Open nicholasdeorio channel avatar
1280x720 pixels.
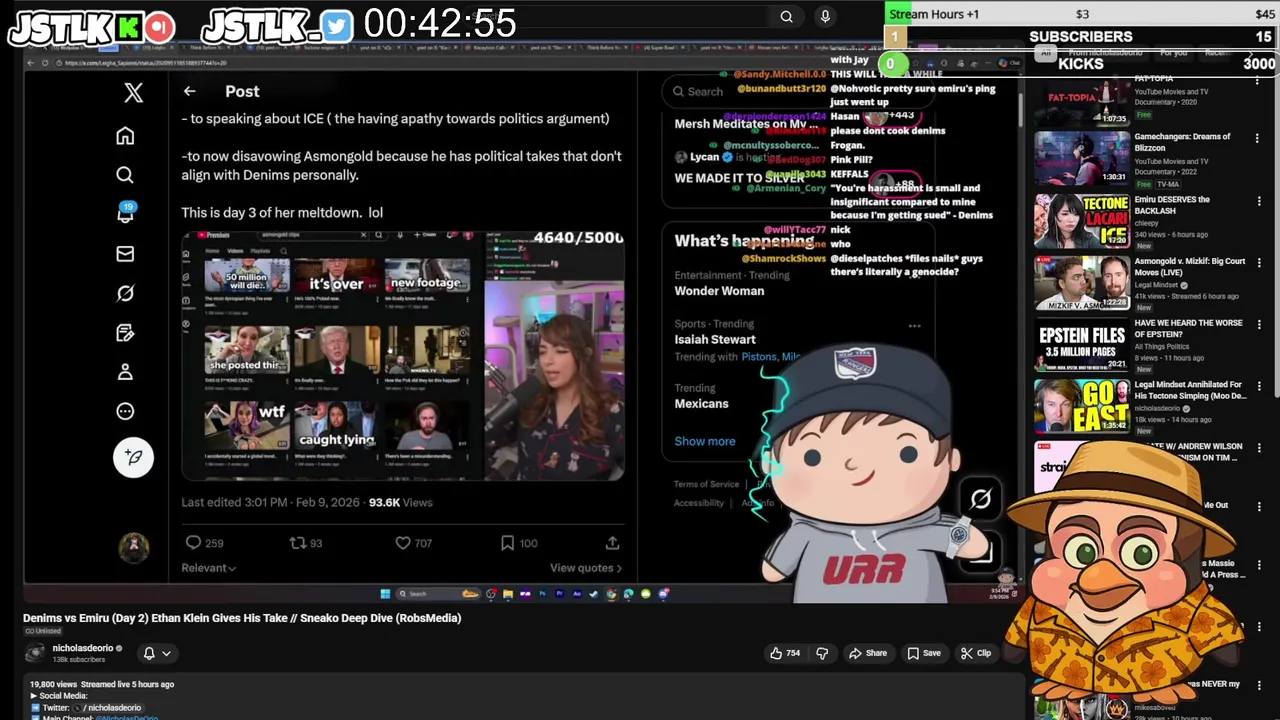[35, 653]
